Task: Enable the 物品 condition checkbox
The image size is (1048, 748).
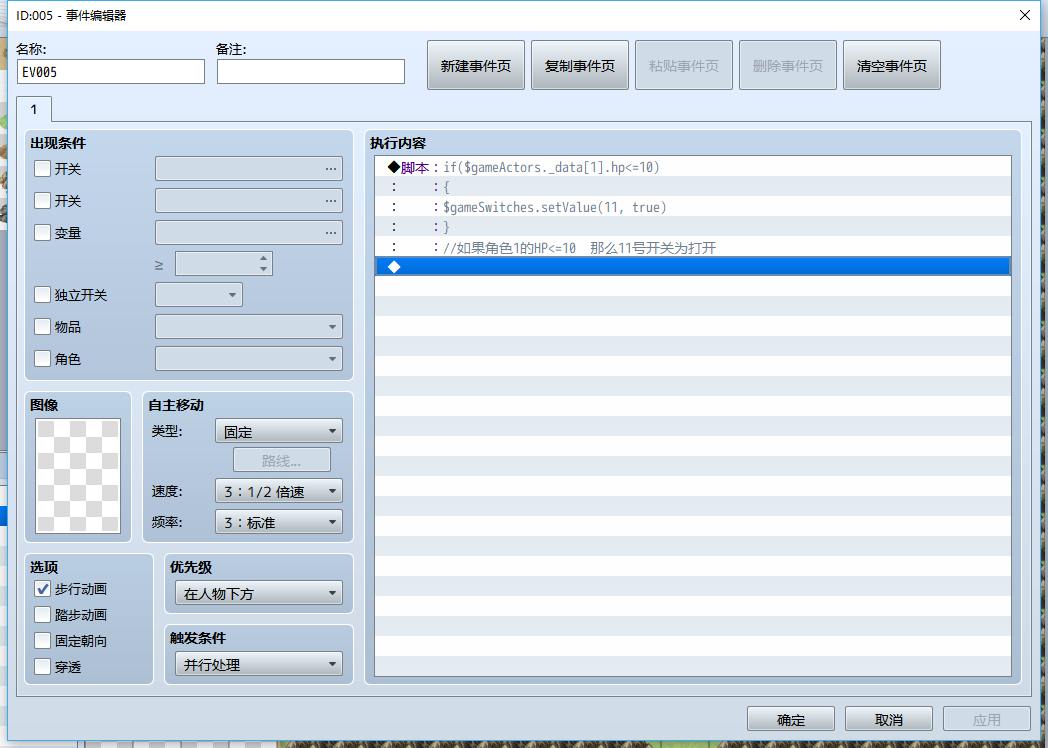Action: pos(42,326)
